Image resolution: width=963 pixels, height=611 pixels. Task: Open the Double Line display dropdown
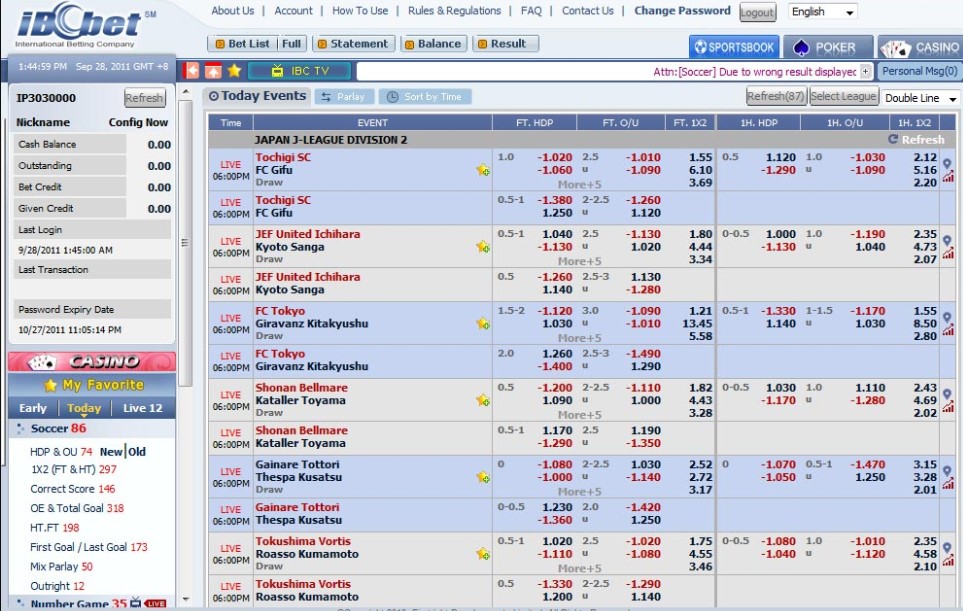[921, 98]
